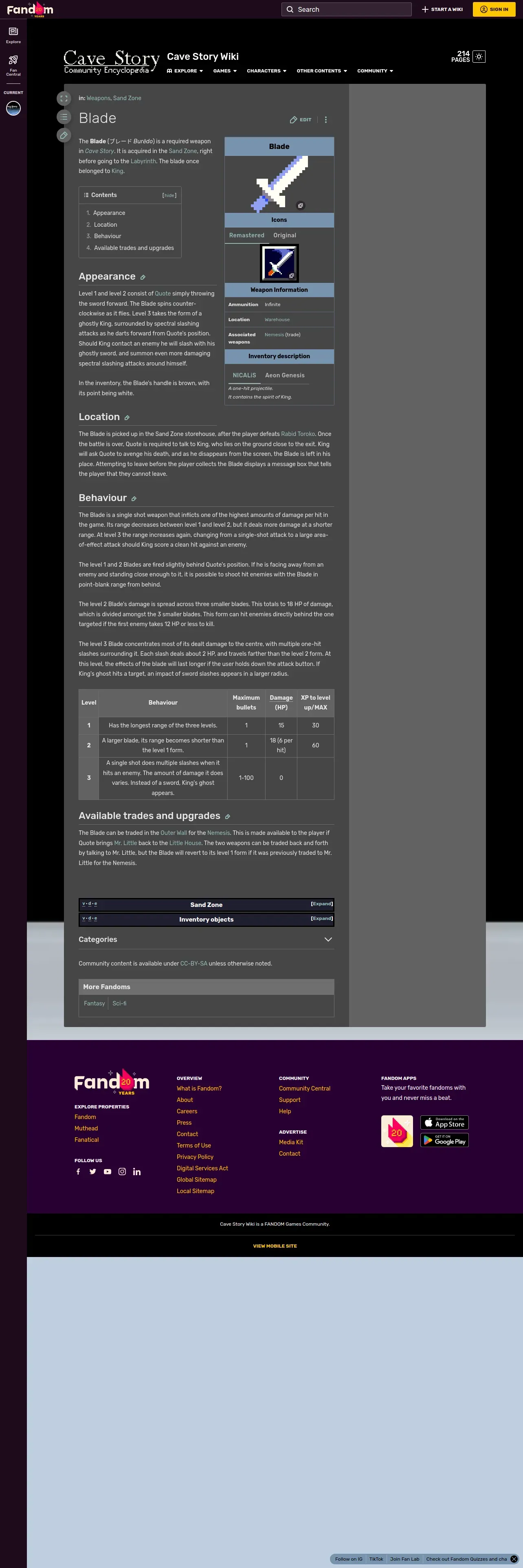This screenshot has width=523, height=1568.
Task: Enlarge the Blade sword image icon
Action: 300,206
